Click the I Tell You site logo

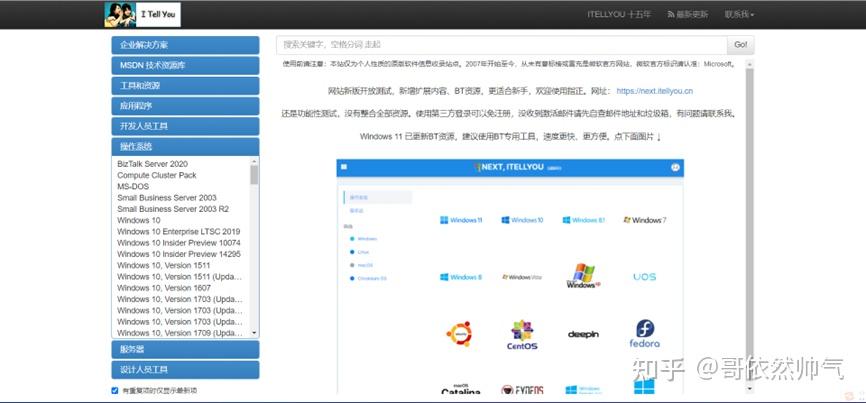pyautogui.click(x=142, y=14)
